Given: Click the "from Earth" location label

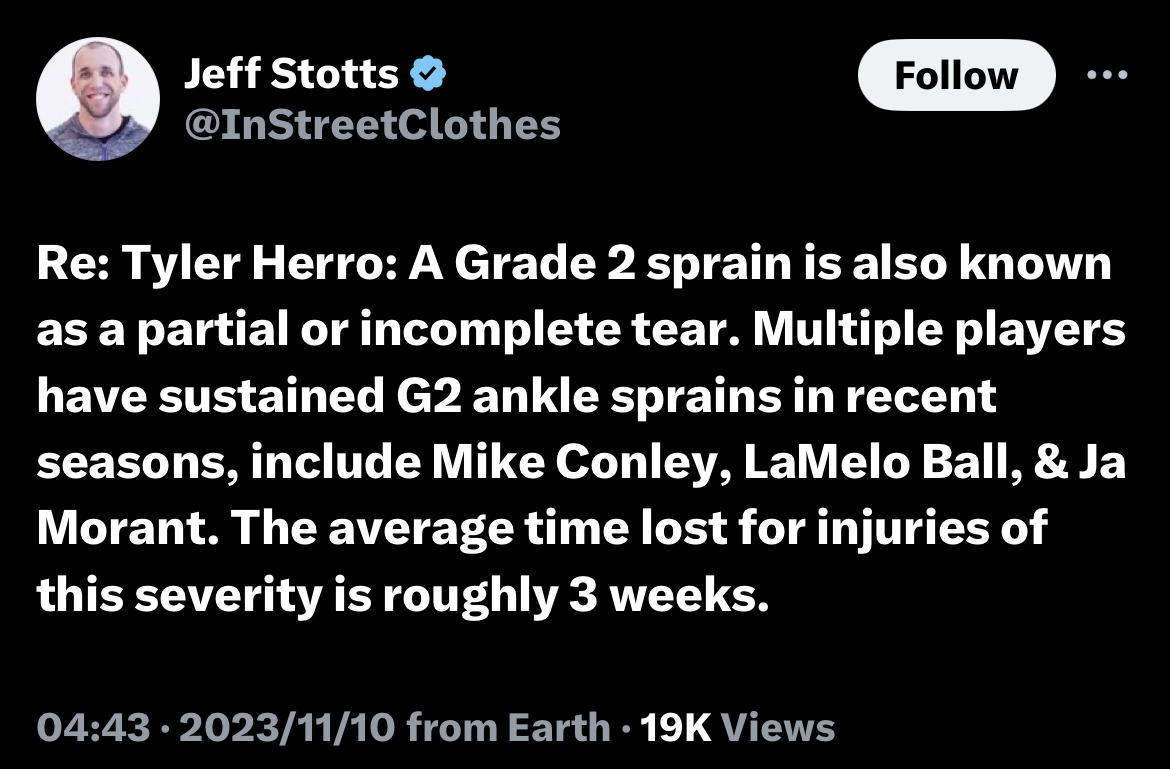Looking at the screenshot, I should [x=509, y=727].
